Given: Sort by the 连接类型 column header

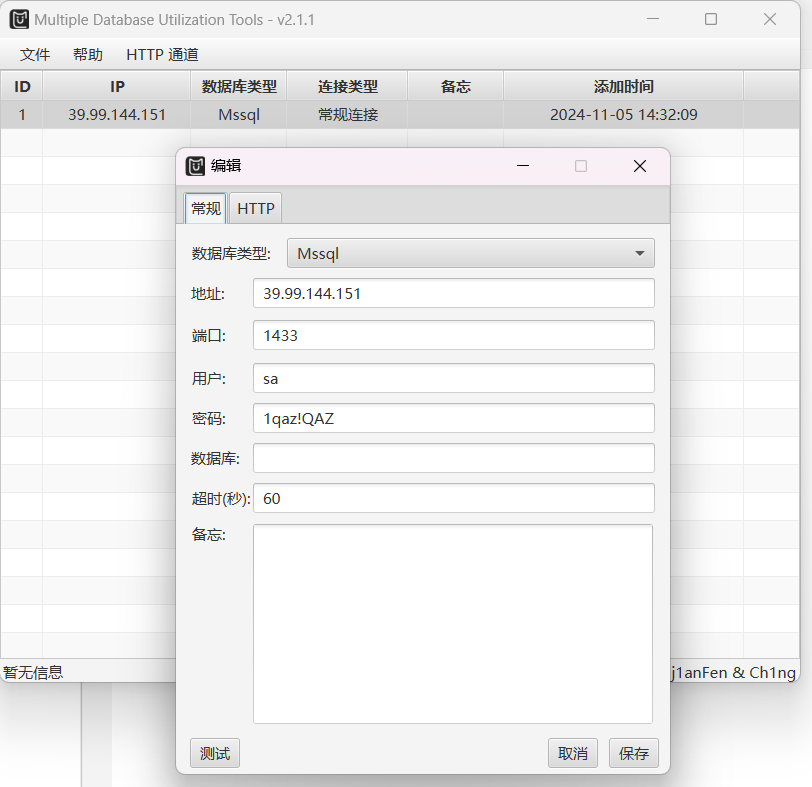Looking at the screenshot, I should (x=347, y=86).
